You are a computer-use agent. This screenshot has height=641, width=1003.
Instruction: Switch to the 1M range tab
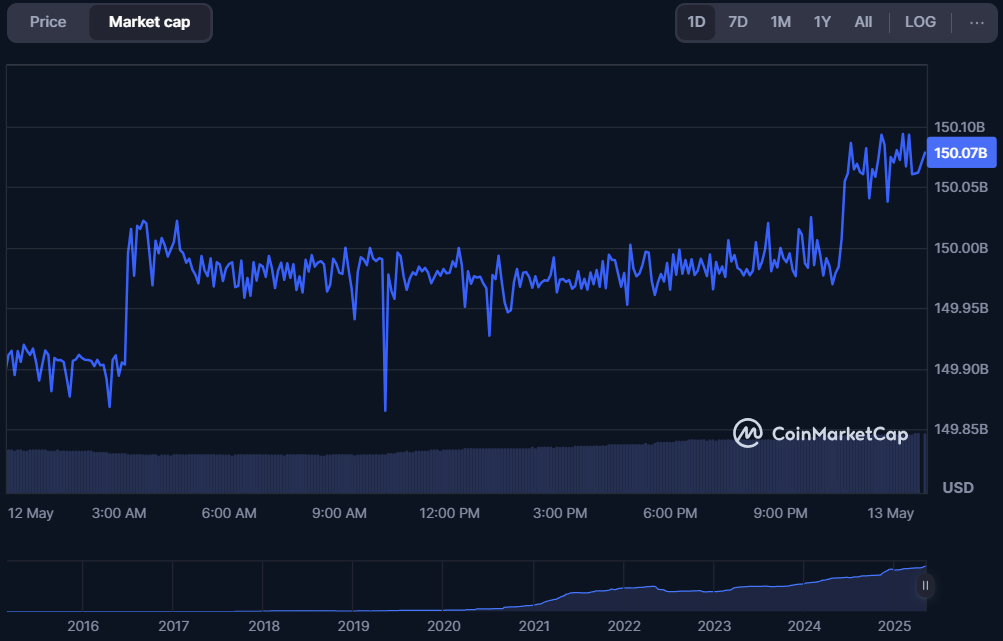pyautogui.click(x=779, y=21)
